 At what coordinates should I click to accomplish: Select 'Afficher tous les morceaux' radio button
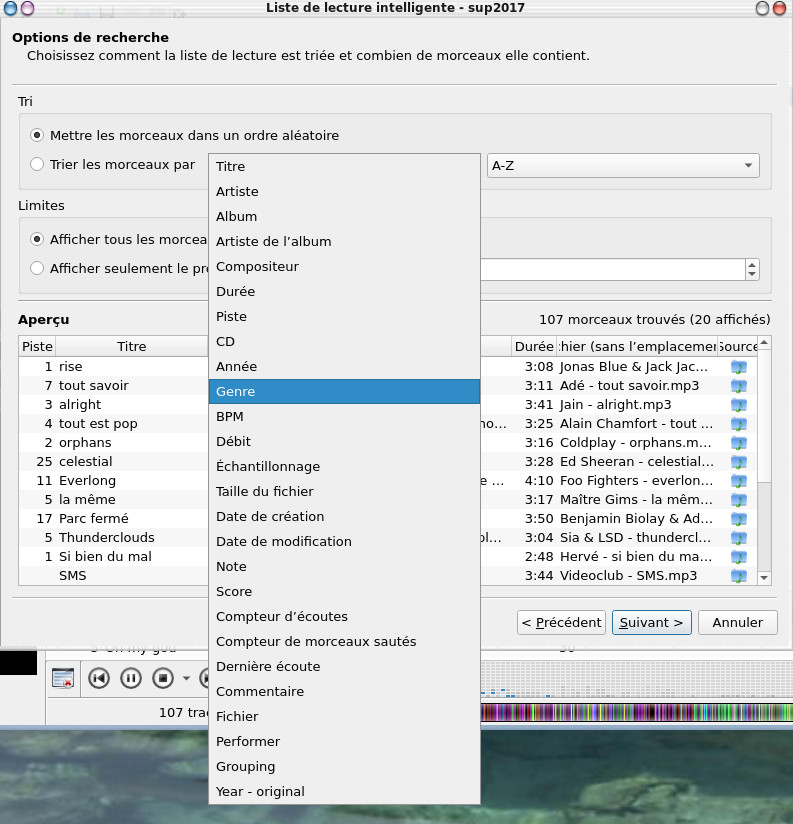pos(37,239)
